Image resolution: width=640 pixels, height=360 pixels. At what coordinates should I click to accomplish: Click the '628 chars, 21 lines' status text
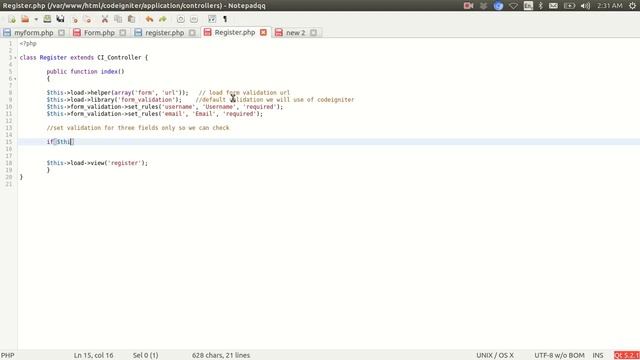pyautogui.click(x=221, y=355)
